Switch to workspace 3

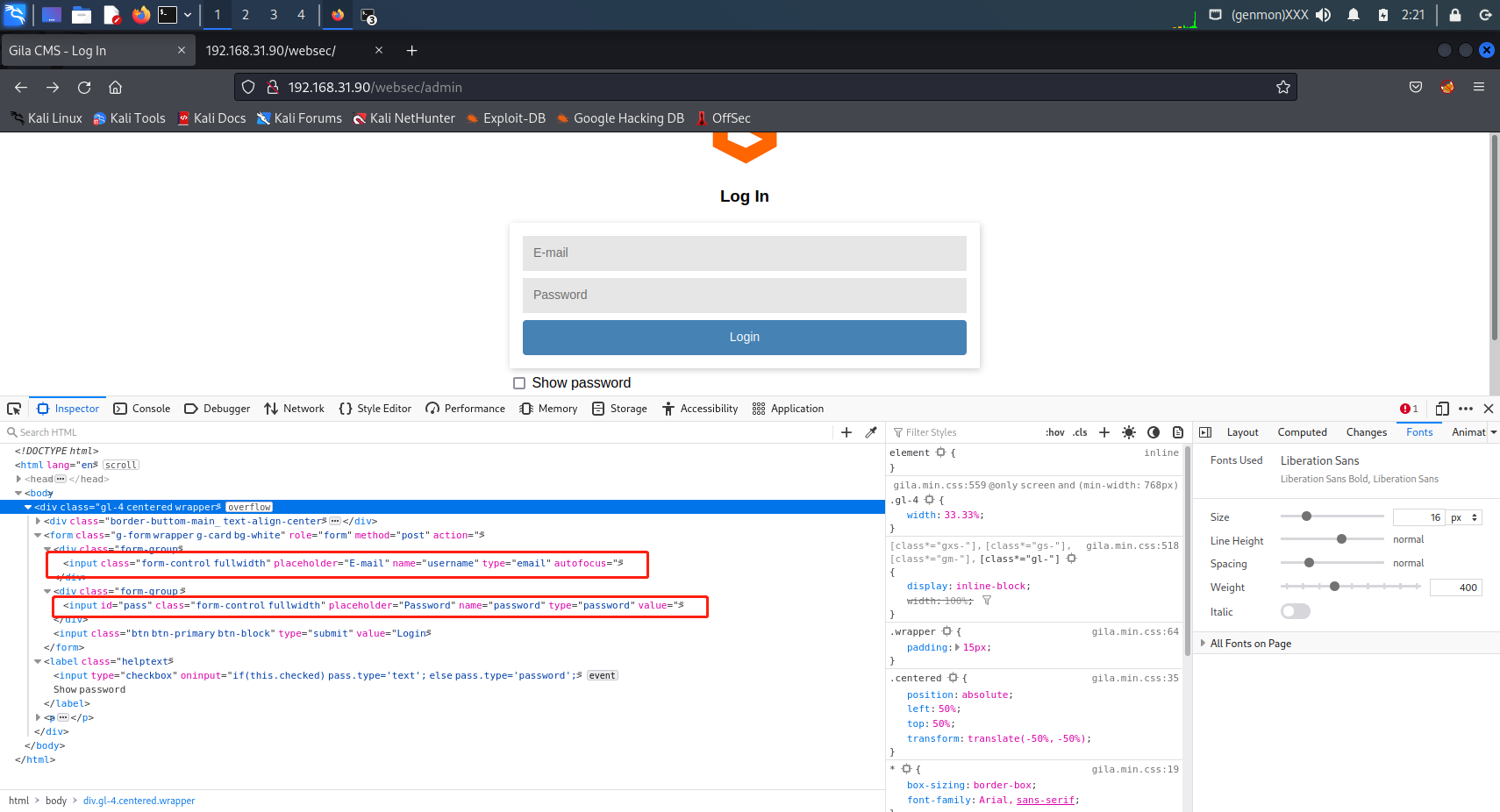coord(274,15)
